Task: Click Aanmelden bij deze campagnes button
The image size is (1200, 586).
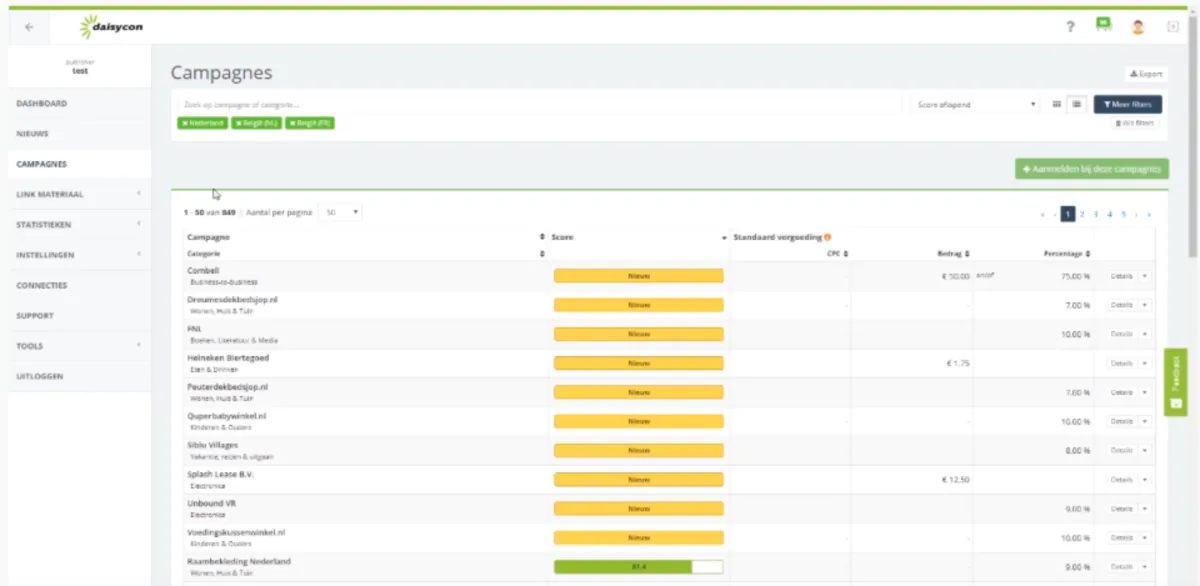Action: coord(1091,169)
